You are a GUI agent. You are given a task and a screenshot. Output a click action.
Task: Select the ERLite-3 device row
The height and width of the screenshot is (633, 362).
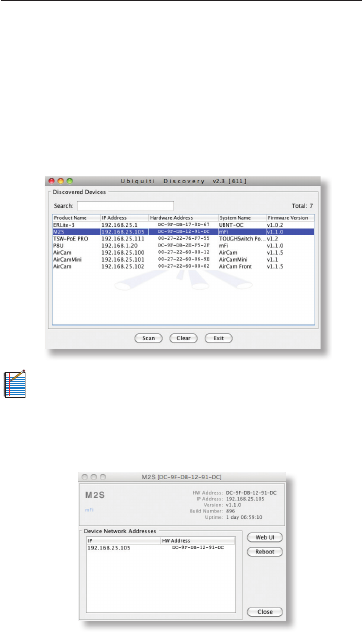tap(184, 225)
